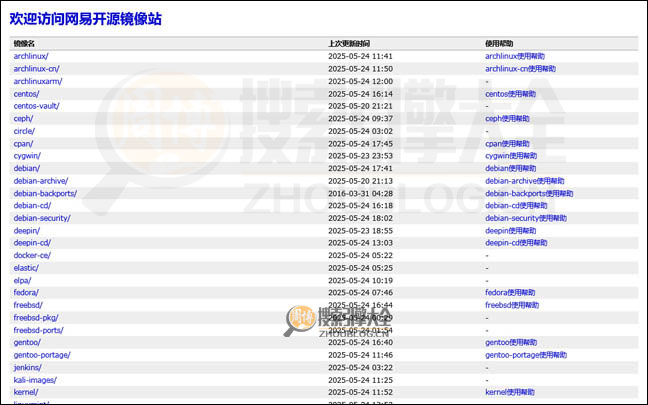The height and width of the screenshot is (405, 648).
Task: Go to the gentoo-portage/ mirror
Action: coord(42,355)
